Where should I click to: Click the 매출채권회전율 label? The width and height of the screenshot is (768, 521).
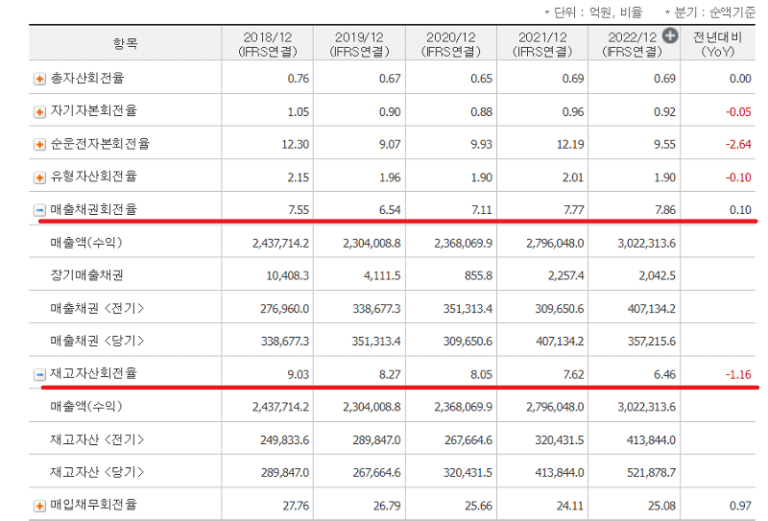[93, 210]
